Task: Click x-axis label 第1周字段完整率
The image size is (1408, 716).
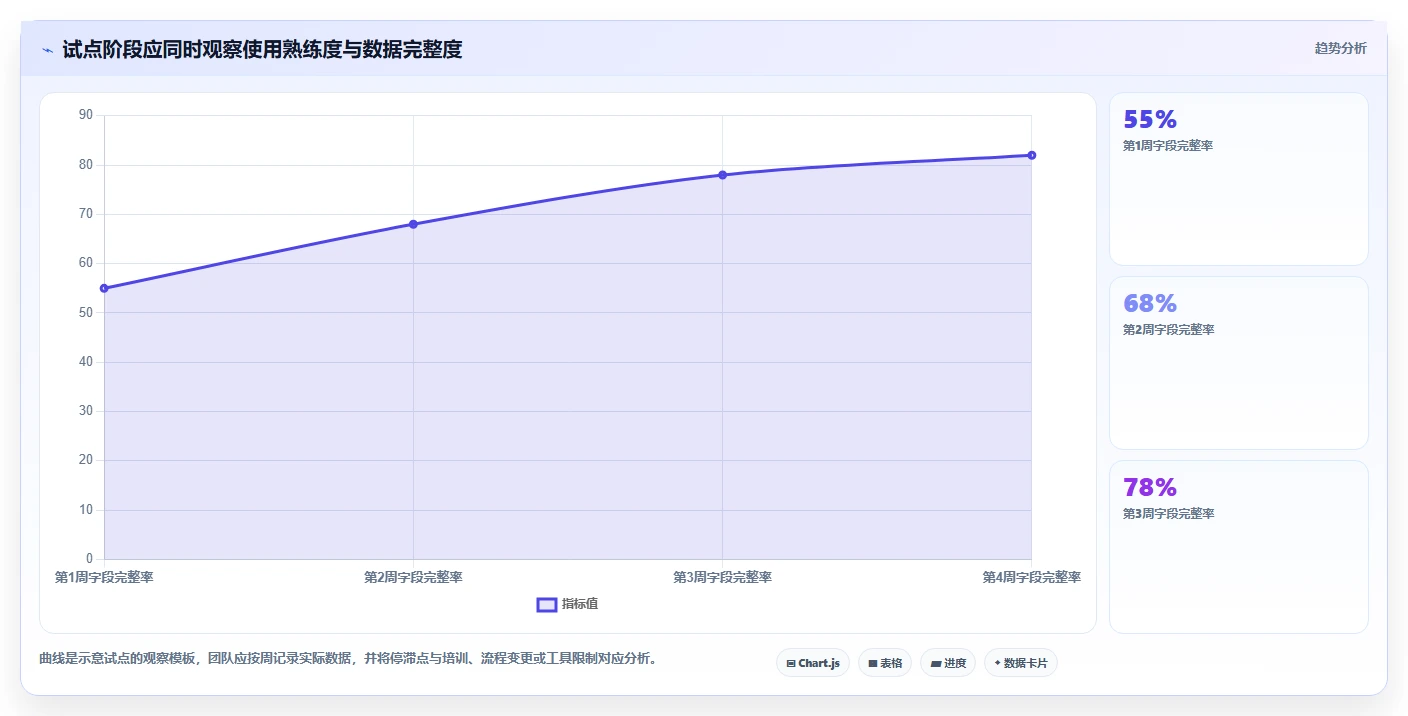Action: coord(104,577)
